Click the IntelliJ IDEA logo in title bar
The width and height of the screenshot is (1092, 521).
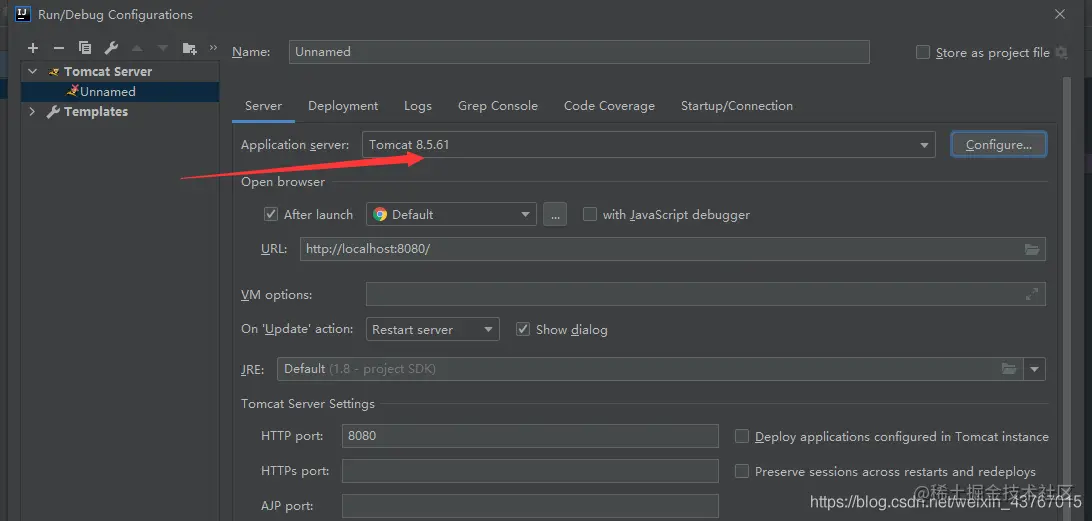pos(22,14)
